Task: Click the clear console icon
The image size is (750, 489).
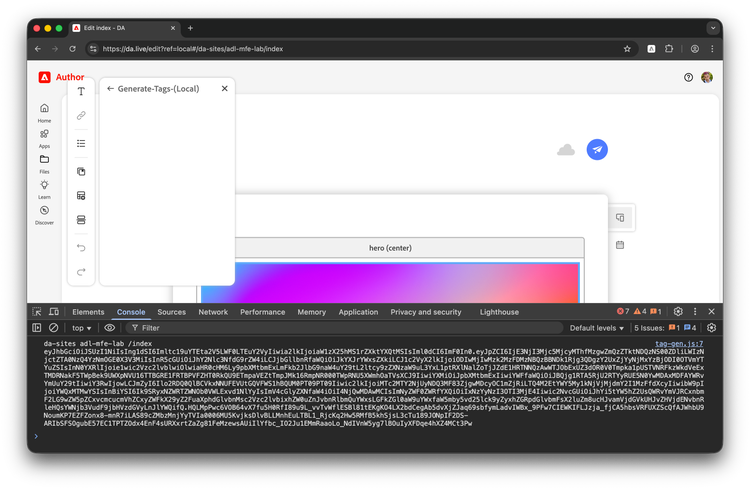Action: (53, 328)
